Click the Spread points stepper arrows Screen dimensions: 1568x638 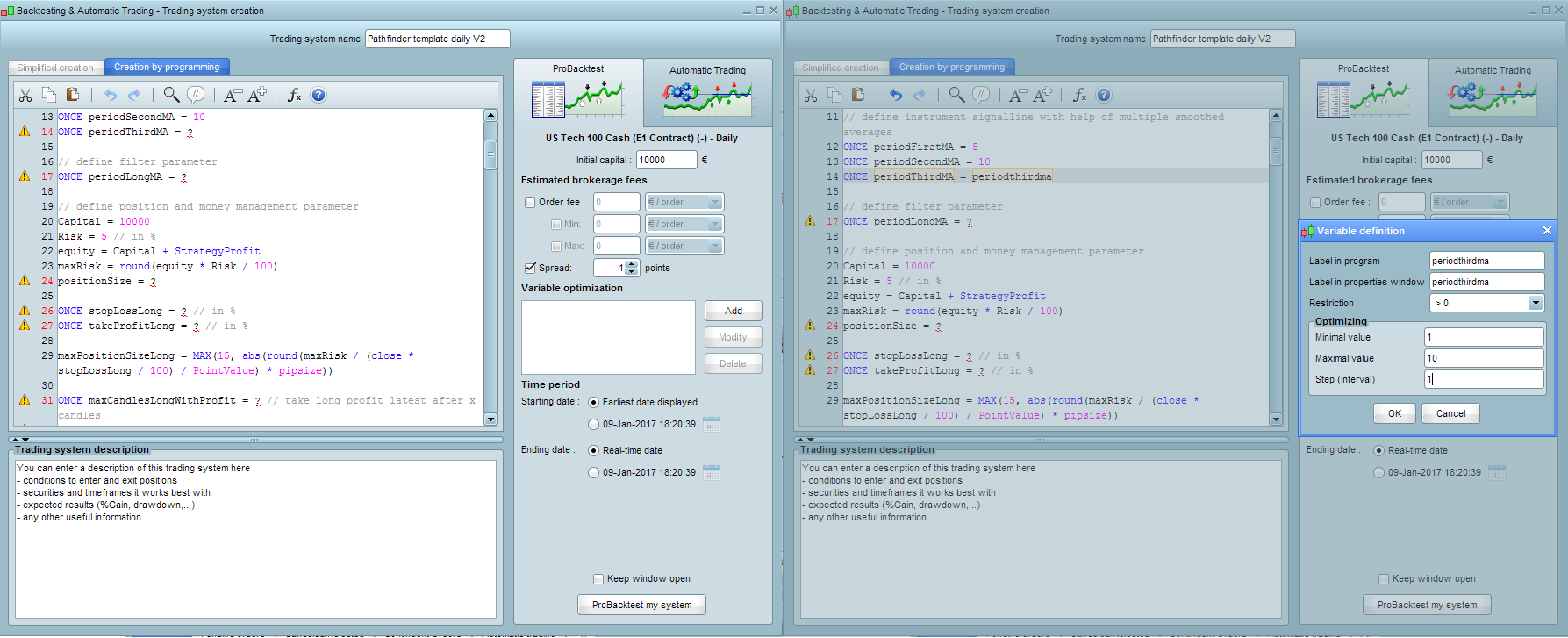coord(632,268)
